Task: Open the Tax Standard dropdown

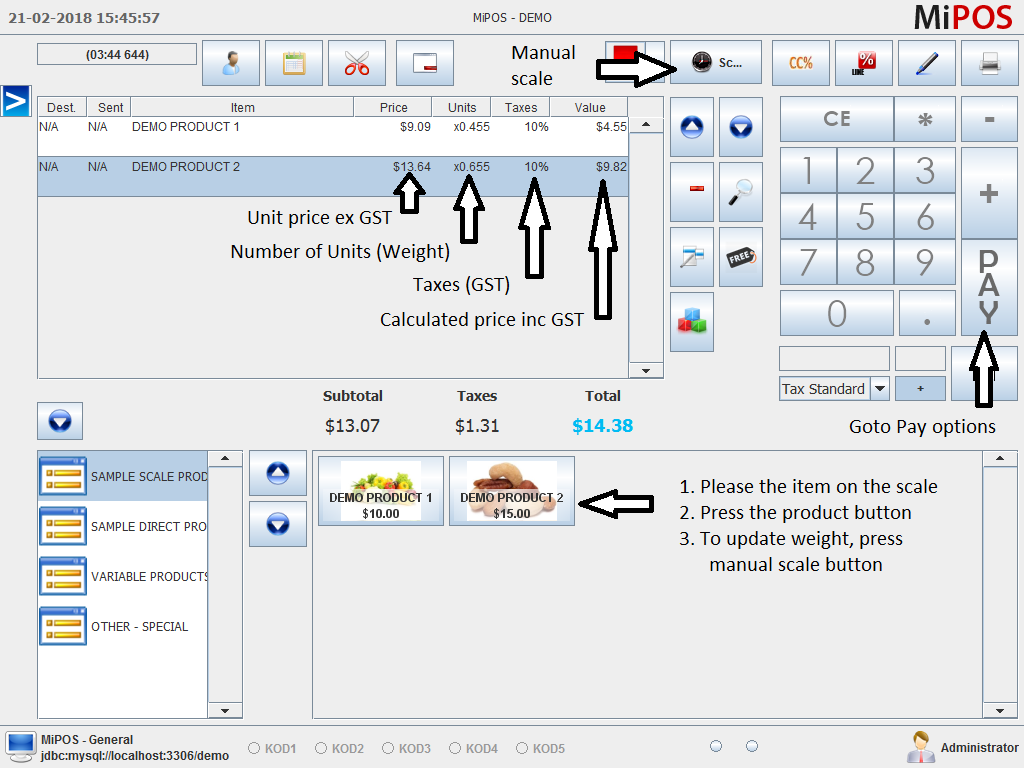Action: click(x=880, y=389)
